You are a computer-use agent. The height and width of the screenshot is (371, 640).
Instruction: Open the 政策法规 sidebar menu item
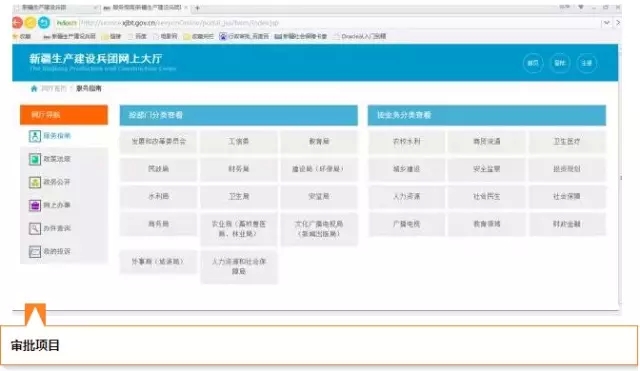[x=64, y=159]
